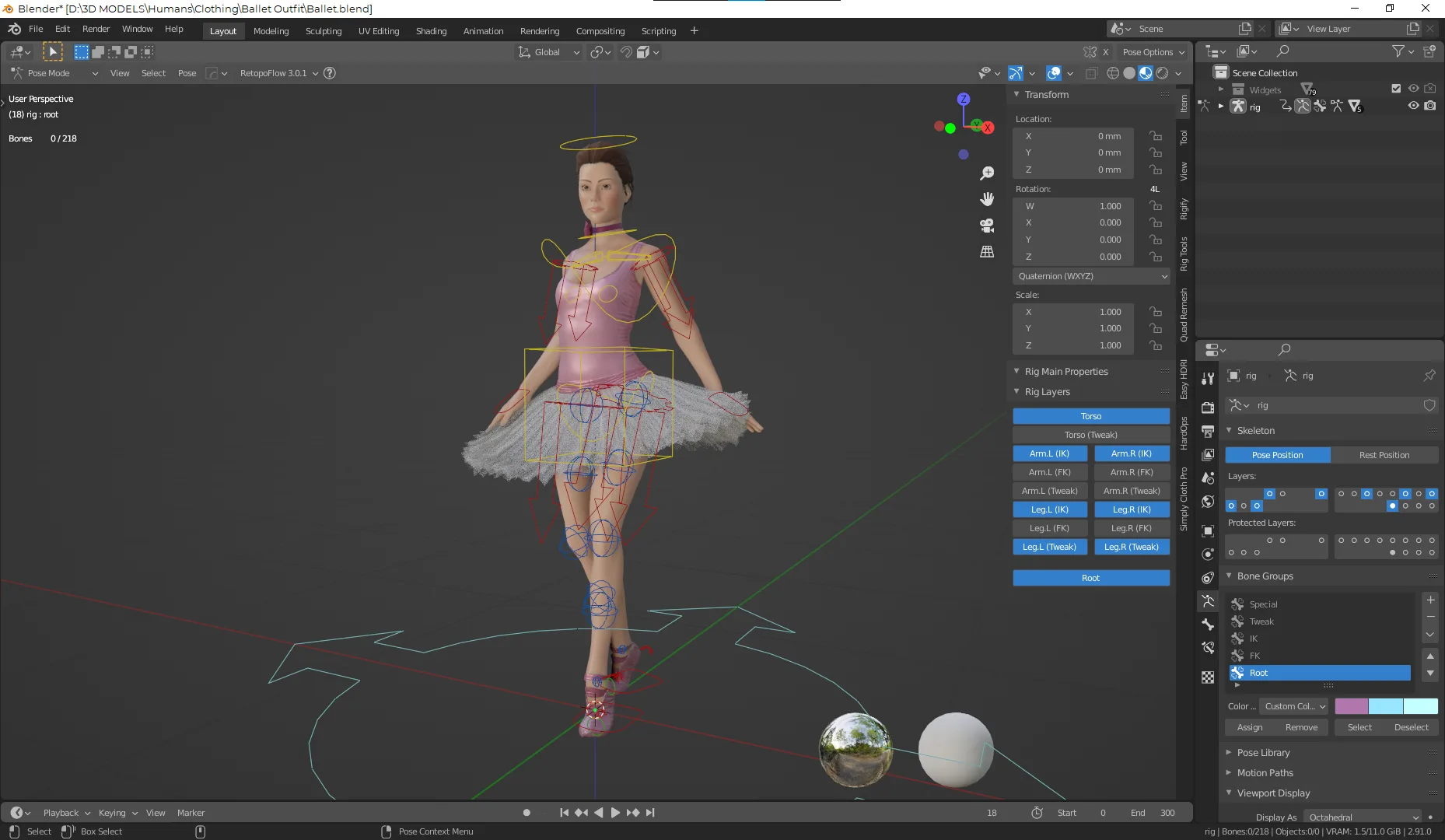Open the Render menu
Viewport: 1445px width, 840px height.
click(96, 29)
